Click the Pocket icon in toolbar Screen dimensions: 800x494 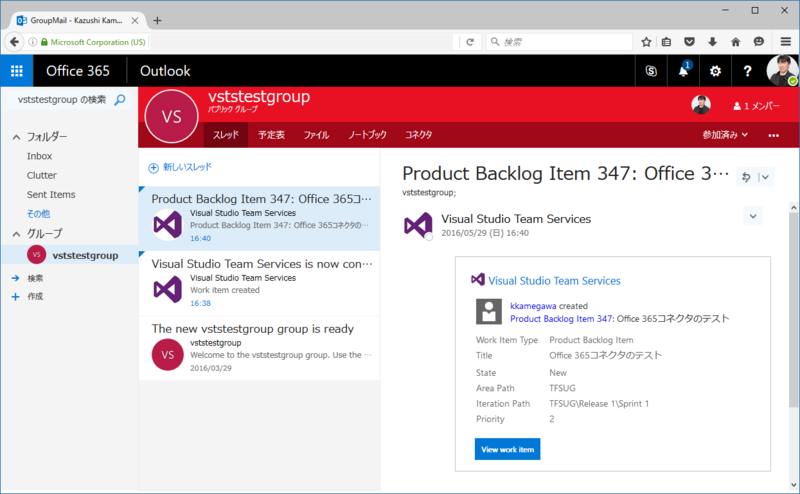tap(689, 42)
